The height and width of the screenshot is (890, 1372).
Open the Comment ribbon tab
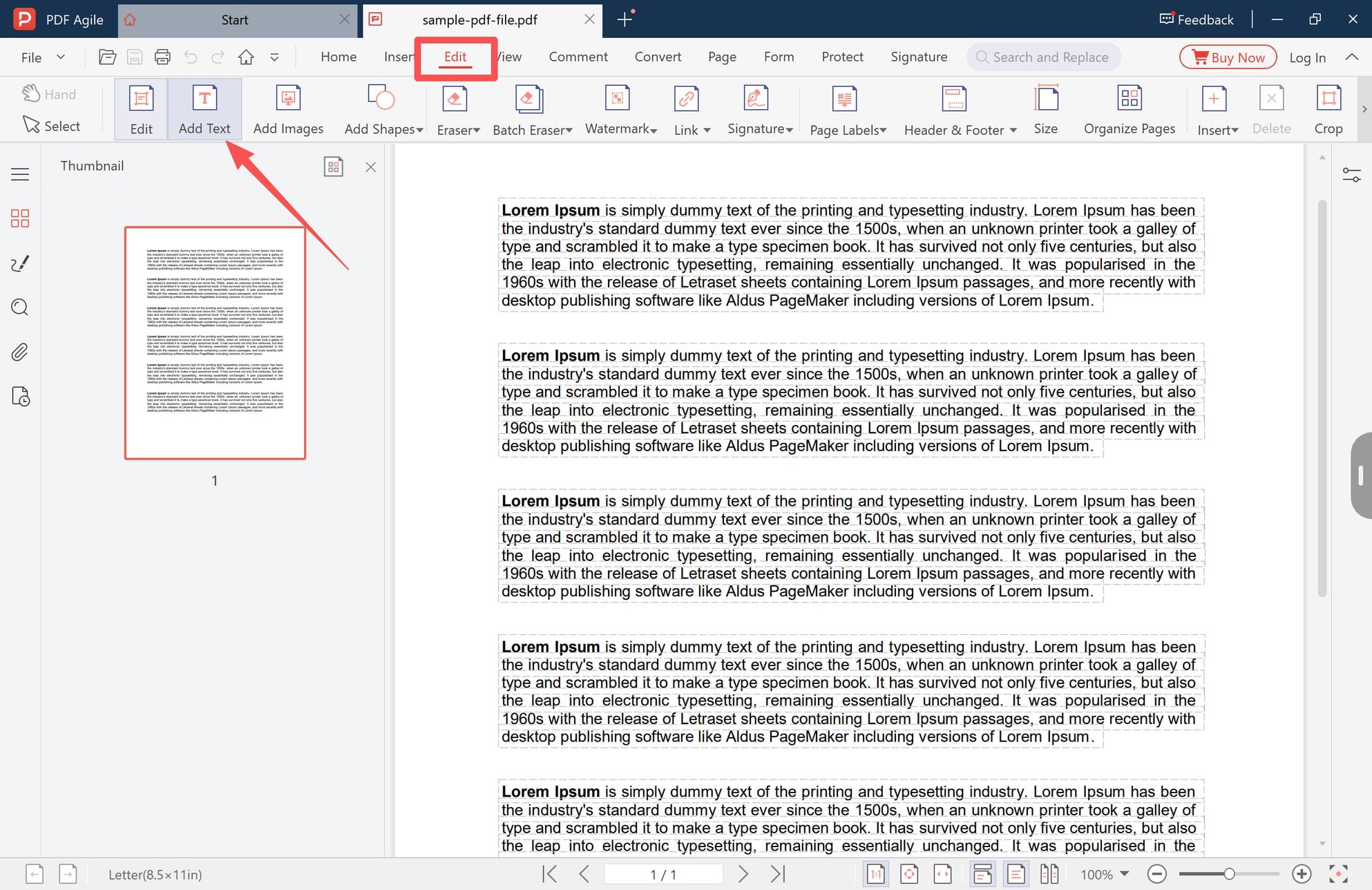578,57
